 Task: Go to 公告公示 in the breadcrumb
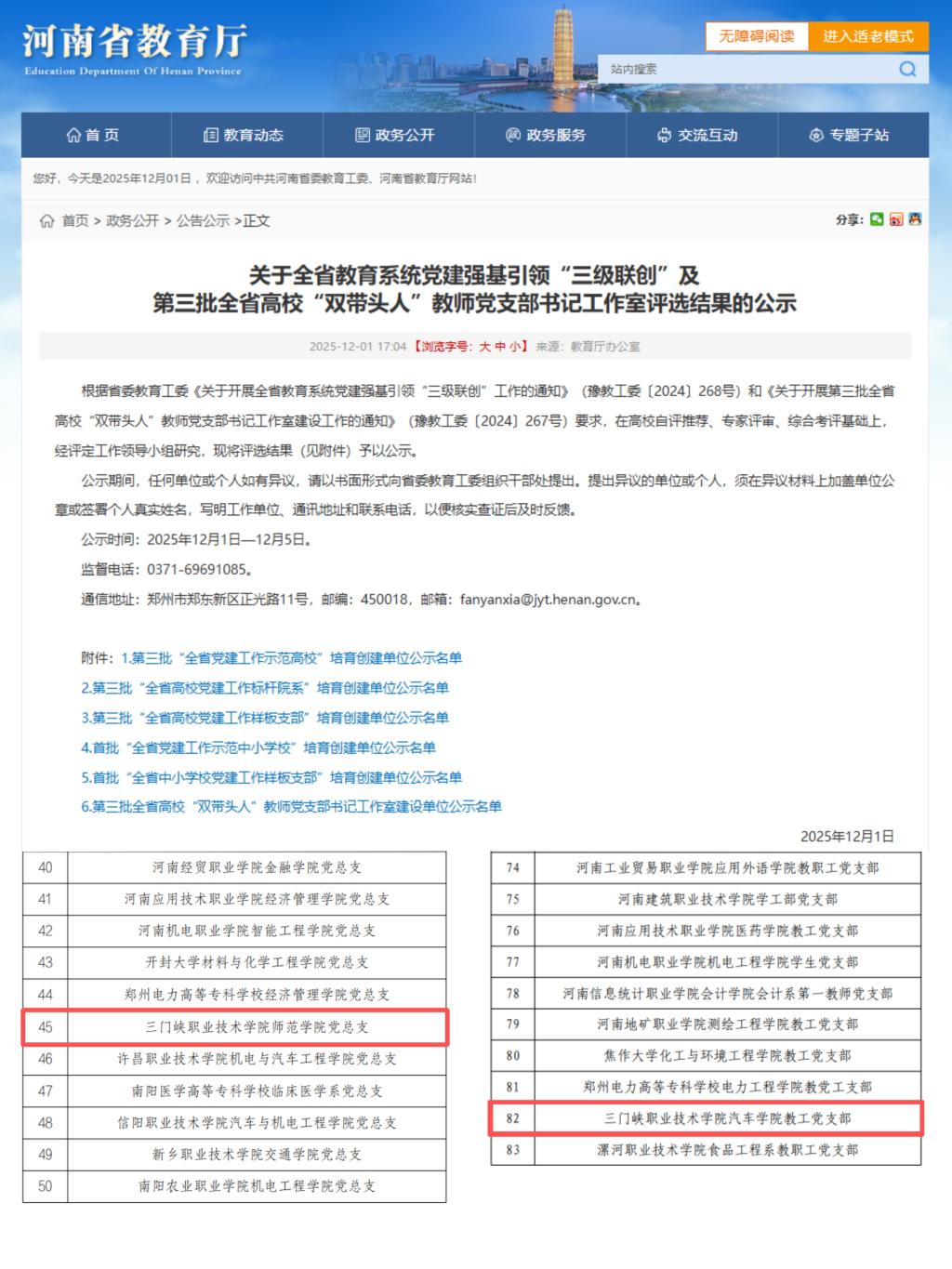coord(203,221)
